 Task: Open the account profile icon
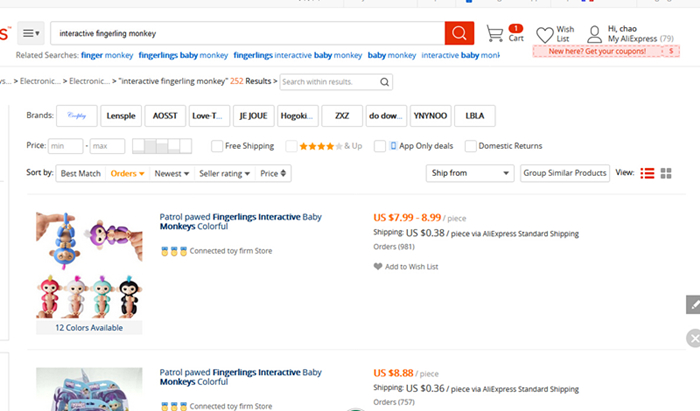tap(594, 34)
